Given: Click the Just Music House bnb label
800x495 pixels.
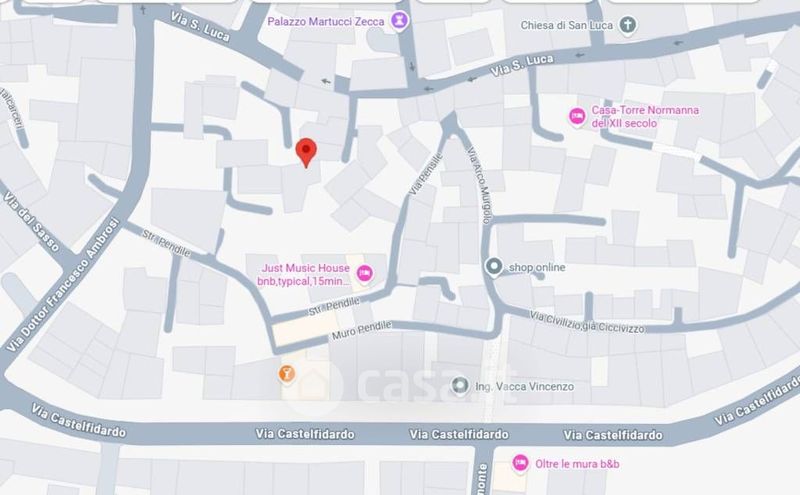Looking at the screenshot, I should (x=304, y=275).
